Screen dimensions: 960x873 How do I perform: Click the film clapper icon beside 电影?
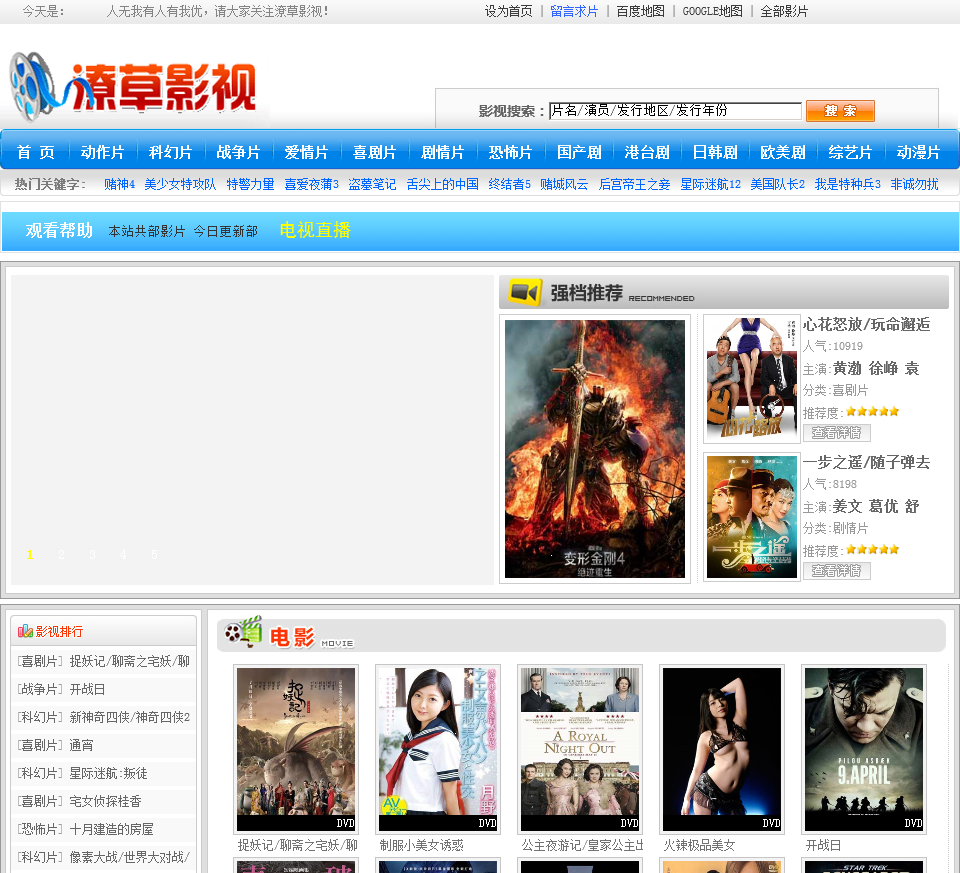click(x=244, y=632)
